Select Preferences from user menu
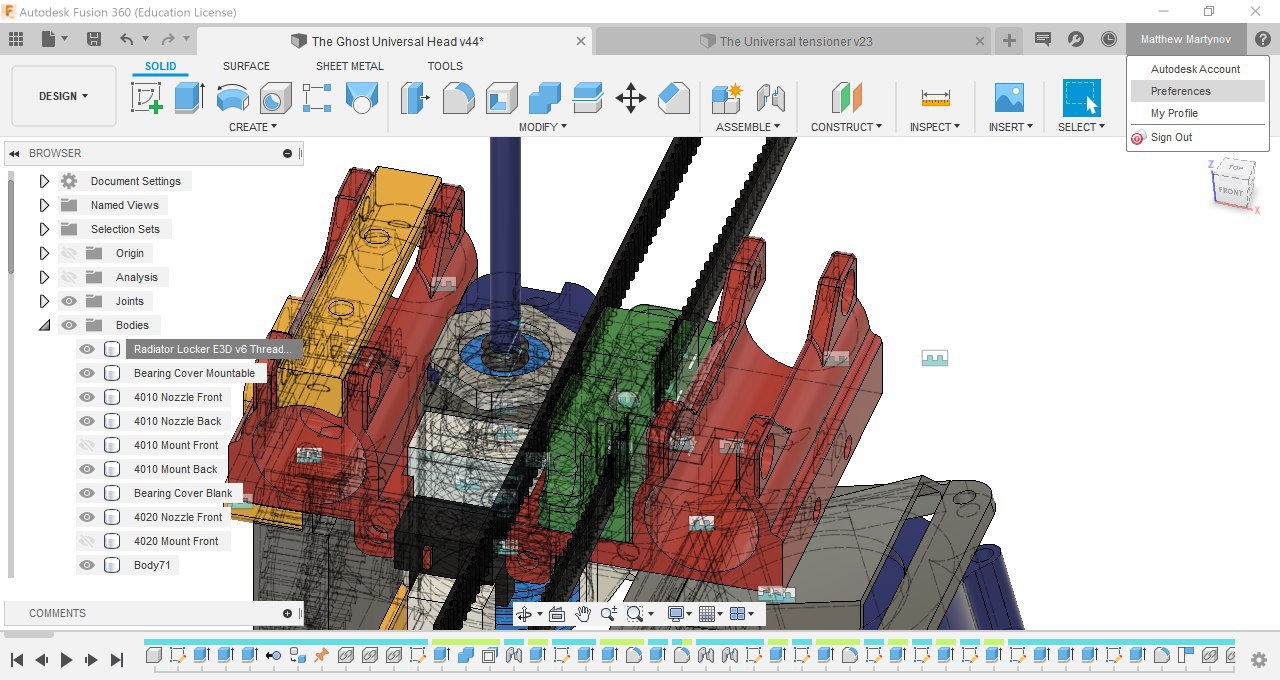Viewport: 1280px width, 680px height. 1197,91
